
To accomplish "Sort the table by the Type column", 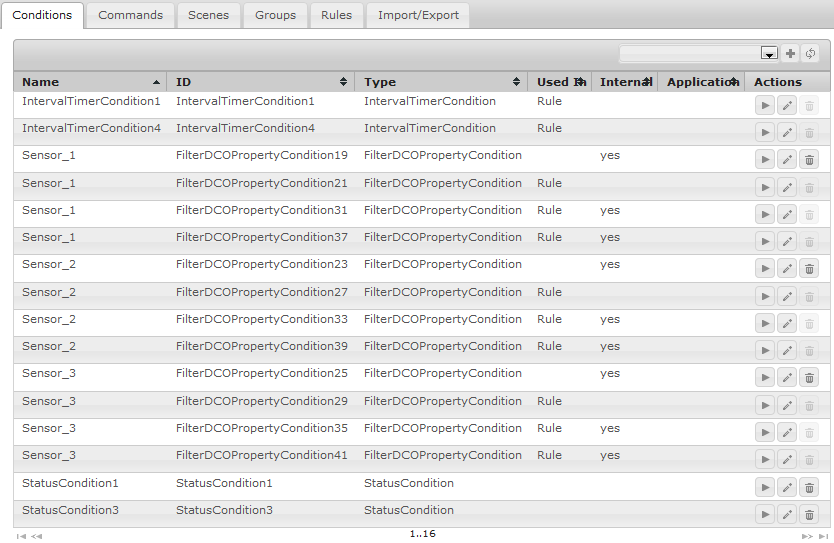I will (440, 82).
